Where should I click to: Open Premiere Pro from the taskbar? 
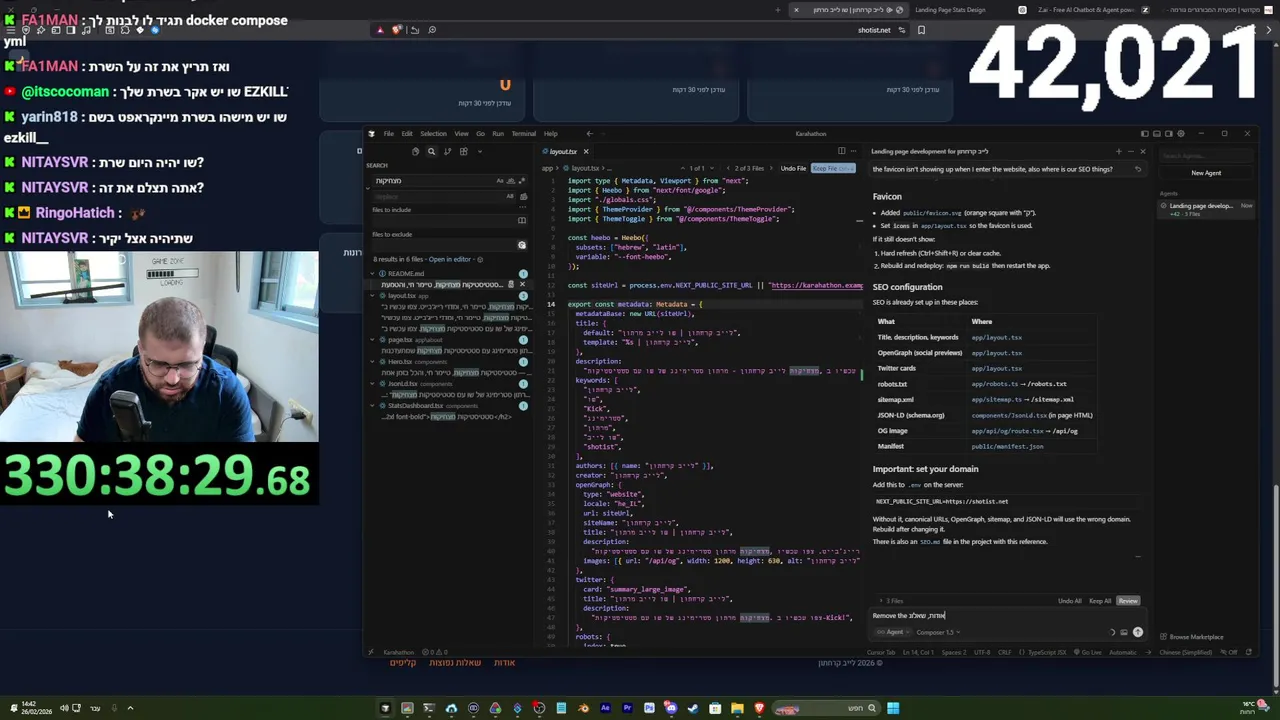click(x=627, y=708)
